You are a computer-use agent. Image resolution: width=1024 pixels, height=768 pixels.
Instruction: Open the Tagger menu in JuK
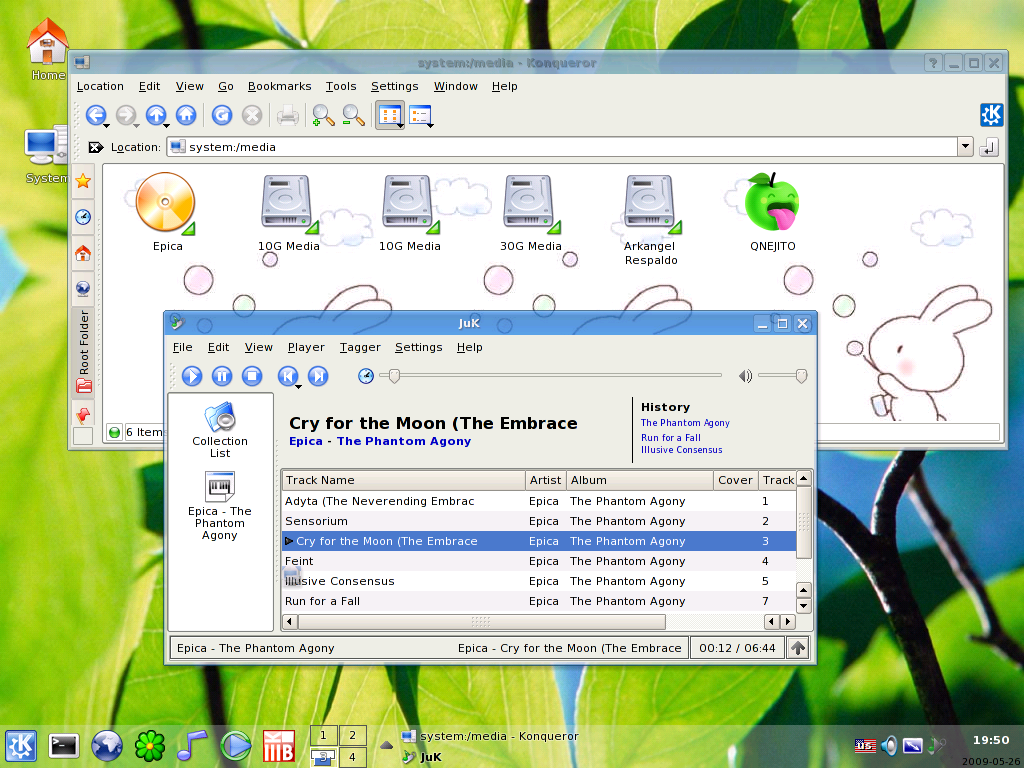click(360, 347)
